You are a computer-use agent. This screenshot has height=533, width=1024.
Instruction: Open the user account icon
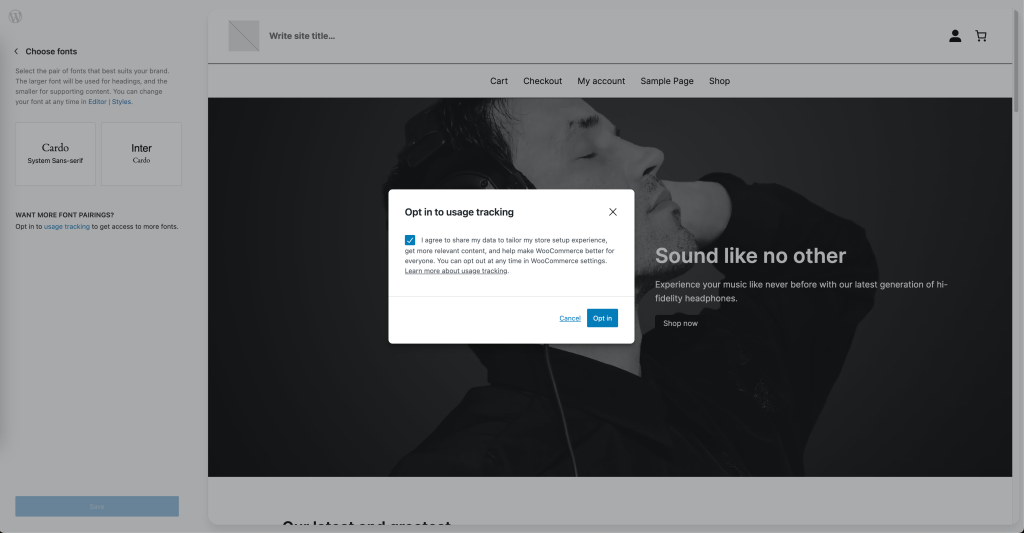[955, 36]
